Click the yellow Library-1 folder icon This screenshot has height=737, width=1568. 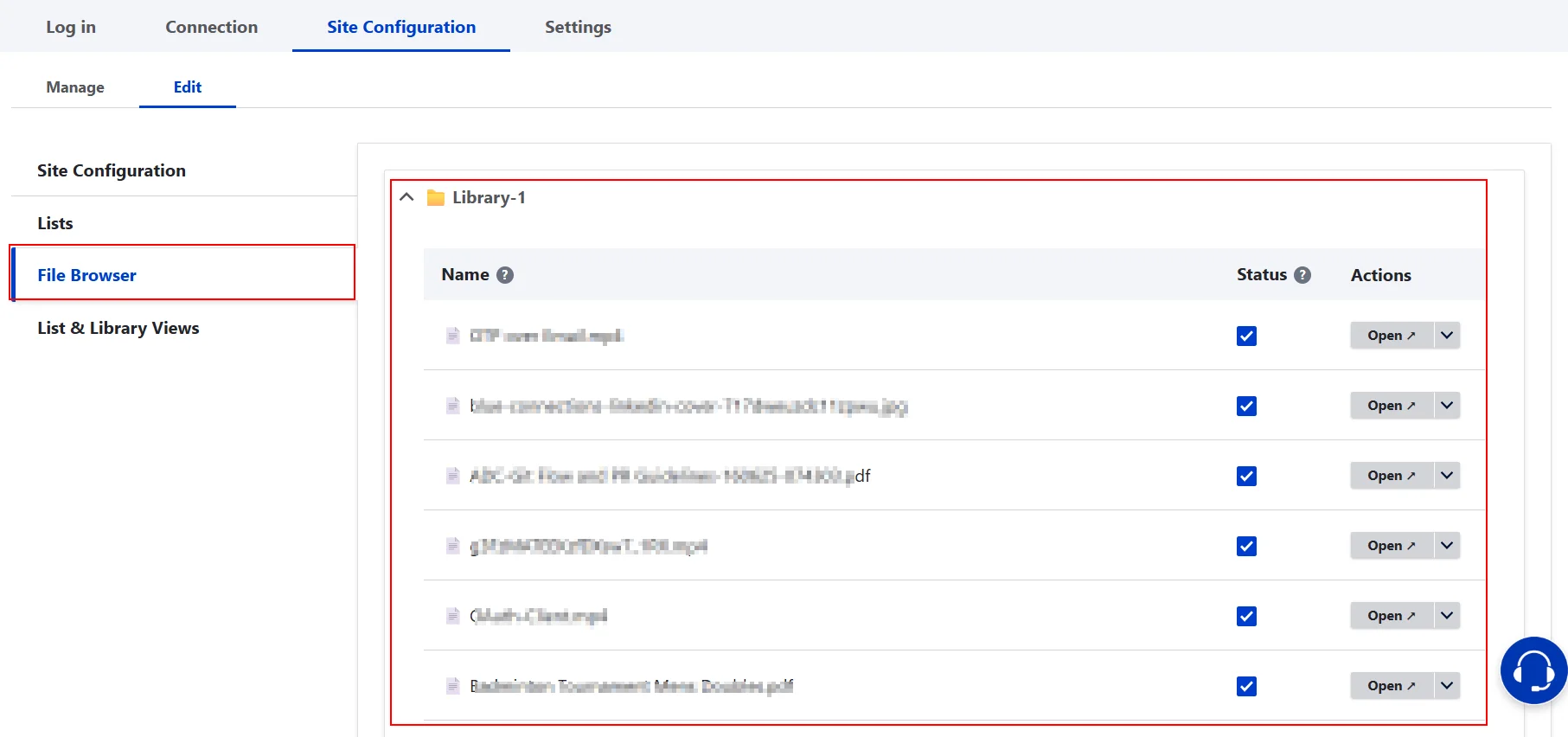pyautogui.click(x=436, y=198)
